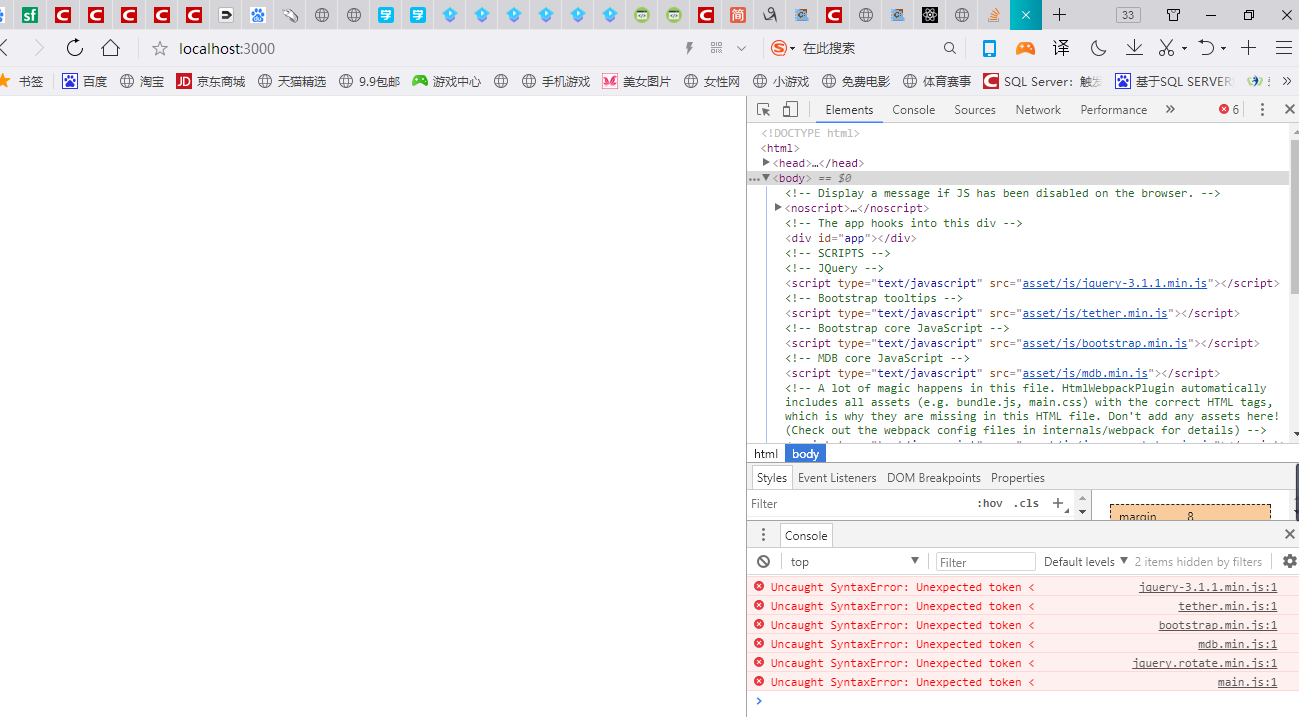Bookmark this page with the star
The height and width of the screenshot is (717, 1299).
pyautogui.click(x=159, y=48)
